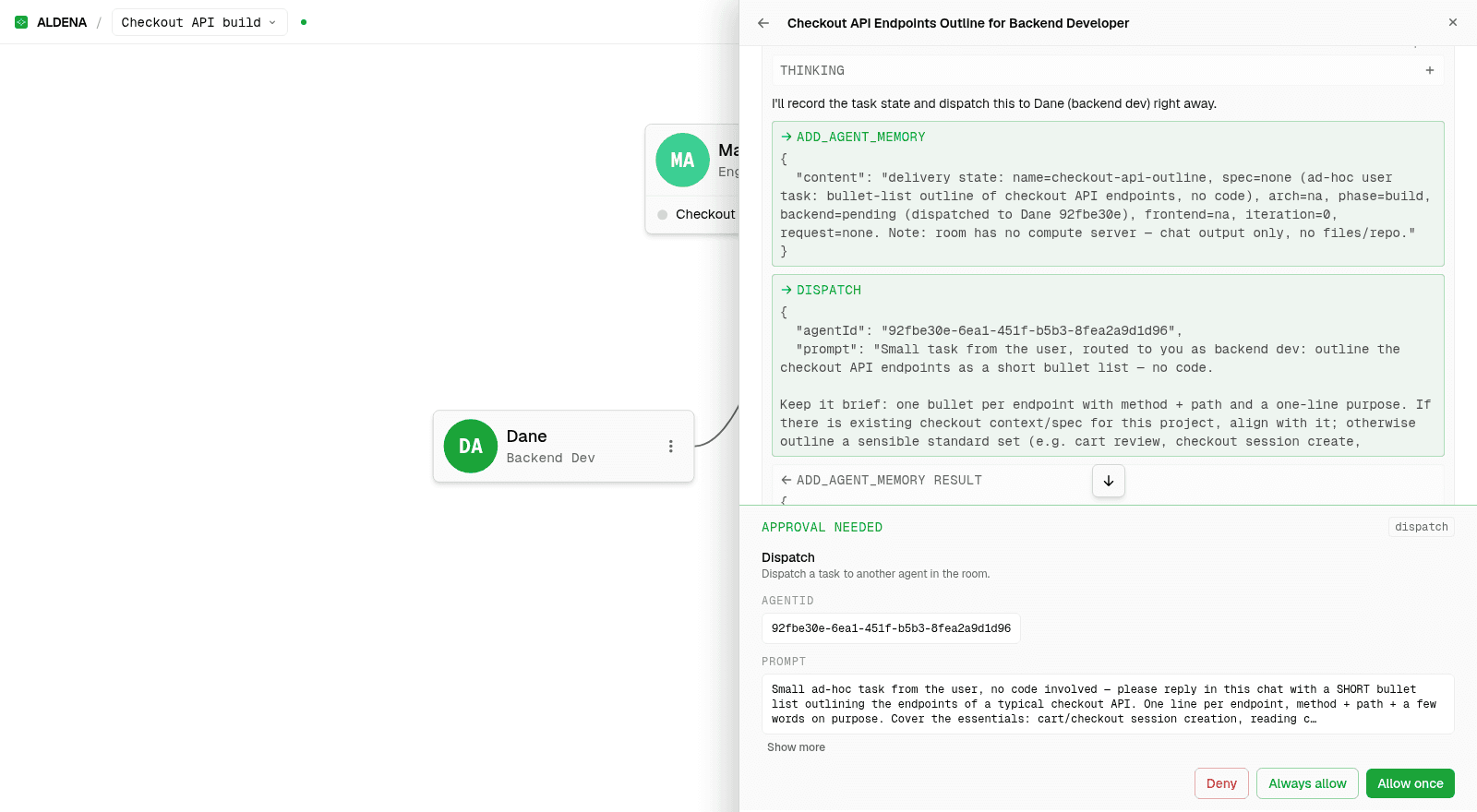Image resolution: width=1477 pixels, height=812 pixels.
Task: Click the ALDENA logo icon
Action: point(21,22)
